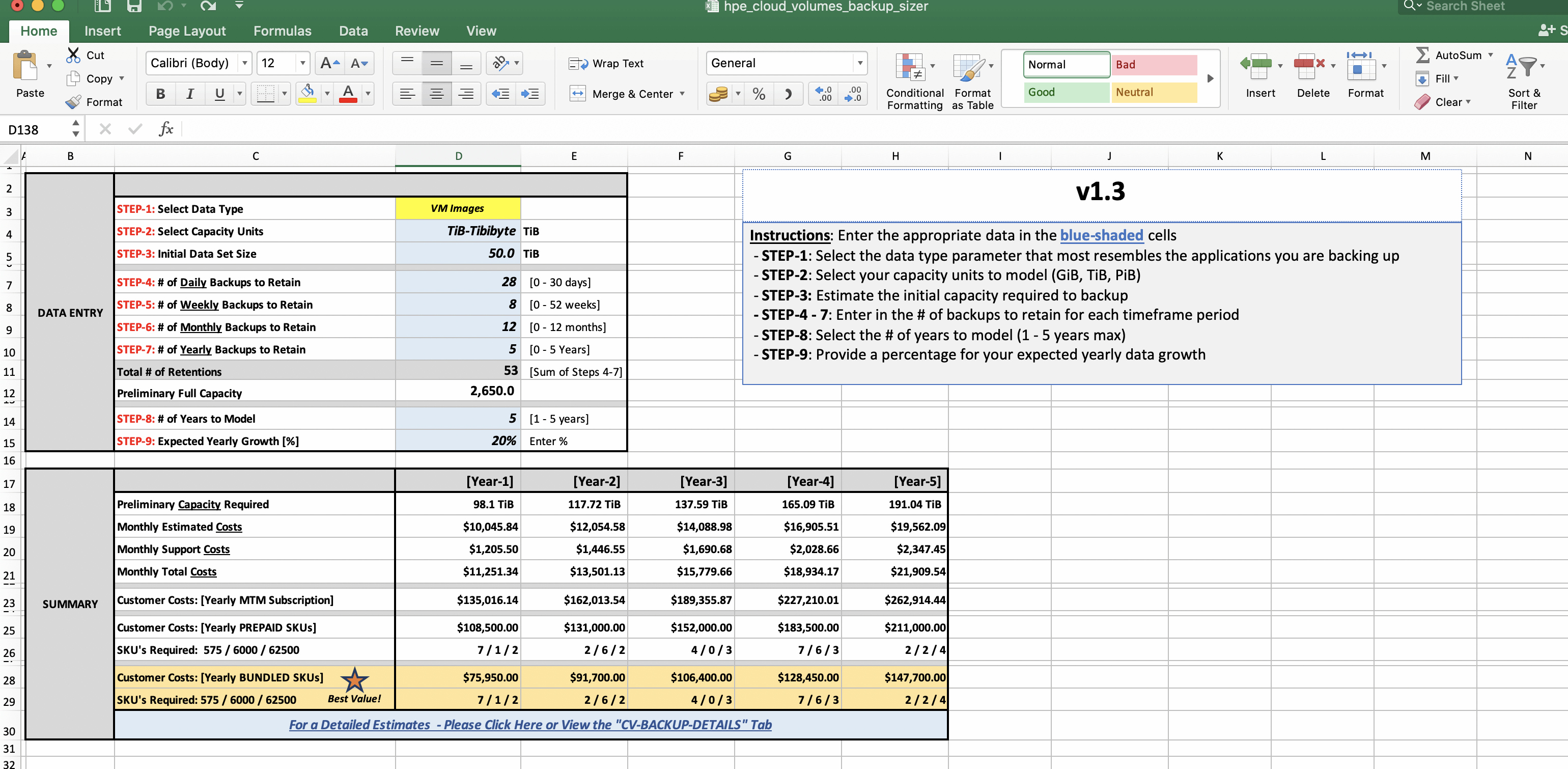Open the Page Layout tab

point(186,31)
